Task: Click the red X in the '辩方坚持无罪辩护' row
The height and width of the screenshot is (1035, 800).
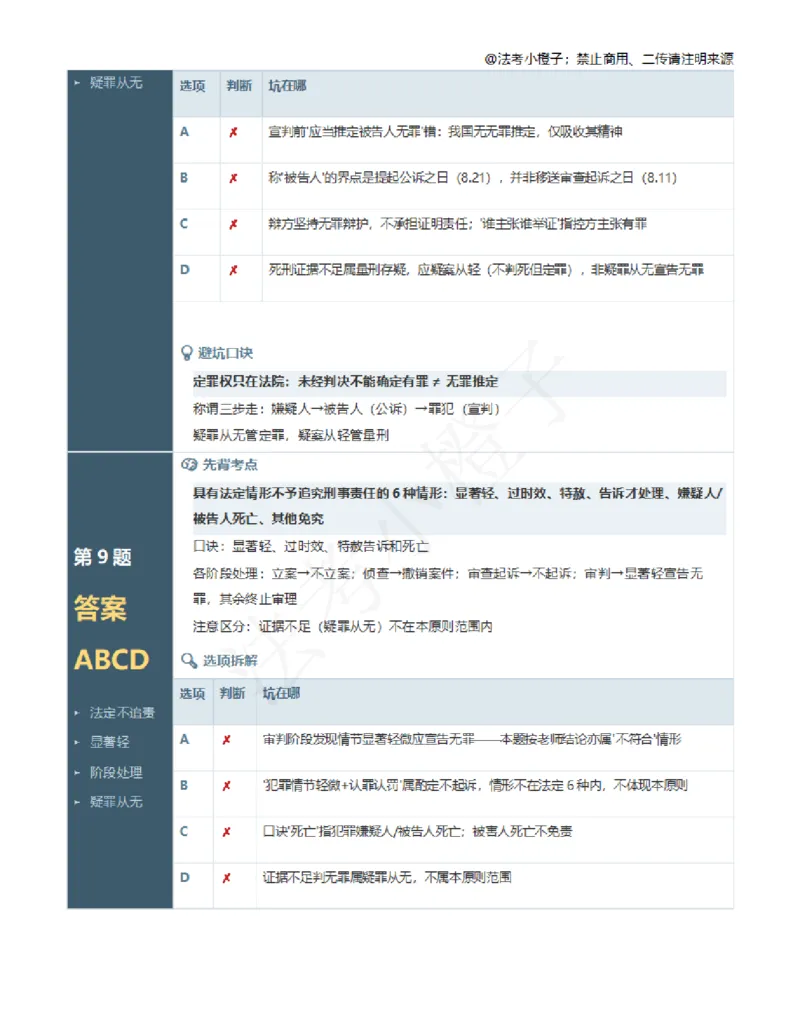Action: point(233,224)
